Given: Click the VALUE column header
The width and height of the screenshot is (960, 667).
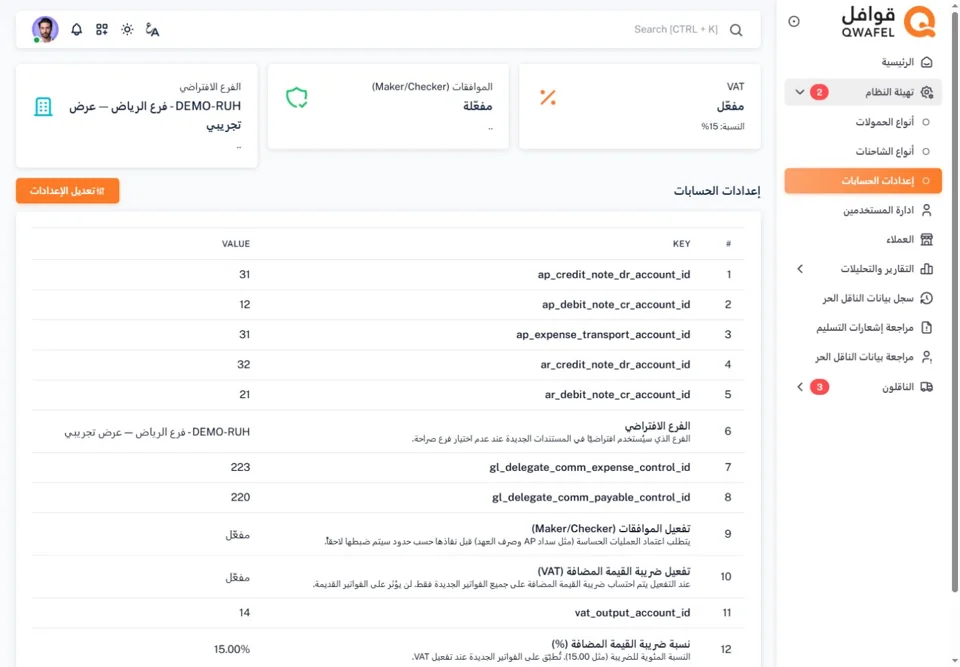Looking at the screenshot, I should 236,244.
